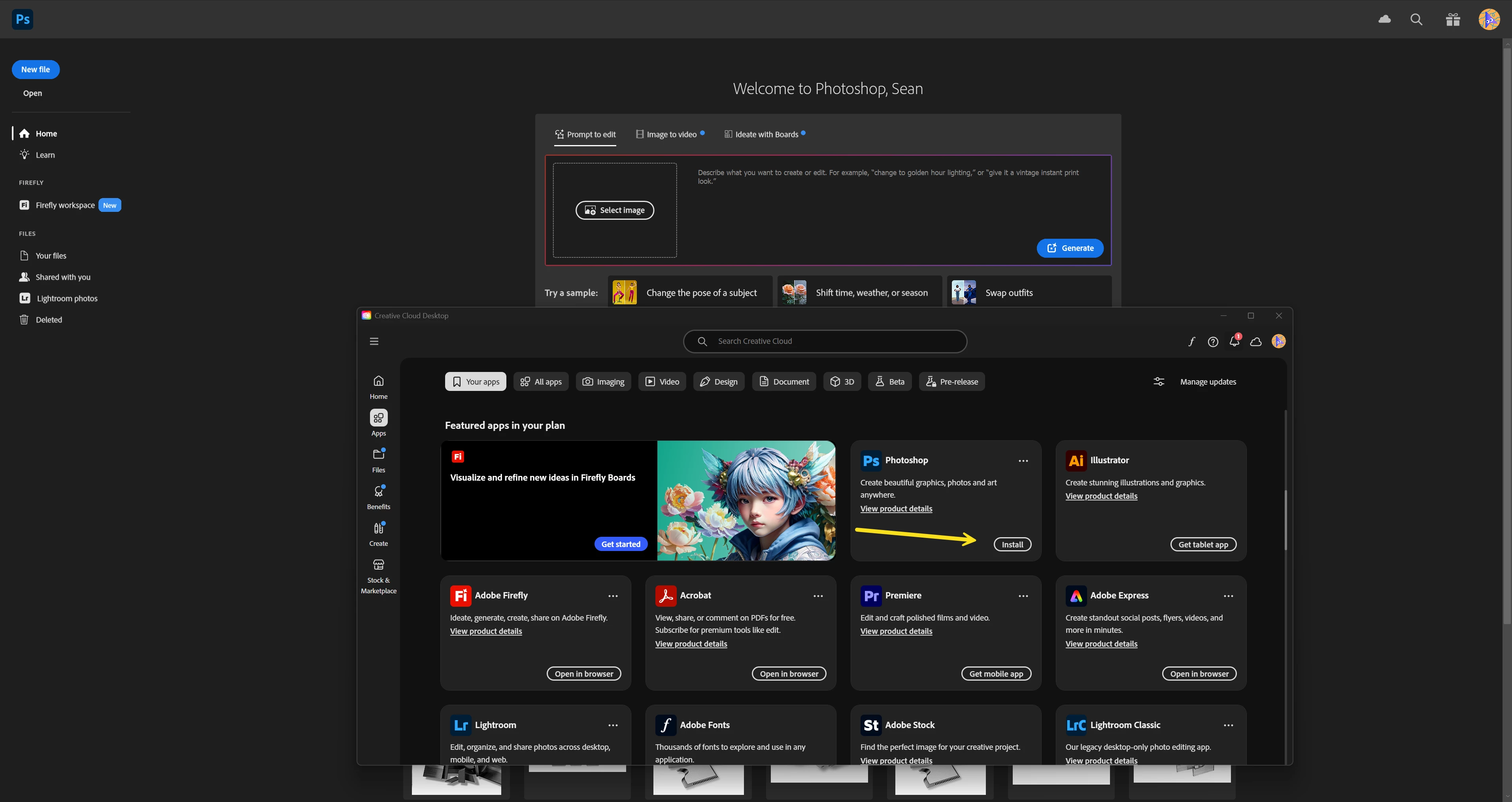Open the Photoshop search magnifier icon
This screenshot has height=802, width=1512.
tap(1416, 19)
